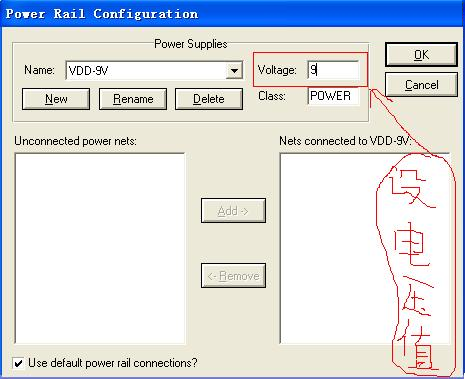Delete the selected power supply

(x=209, y=99)
